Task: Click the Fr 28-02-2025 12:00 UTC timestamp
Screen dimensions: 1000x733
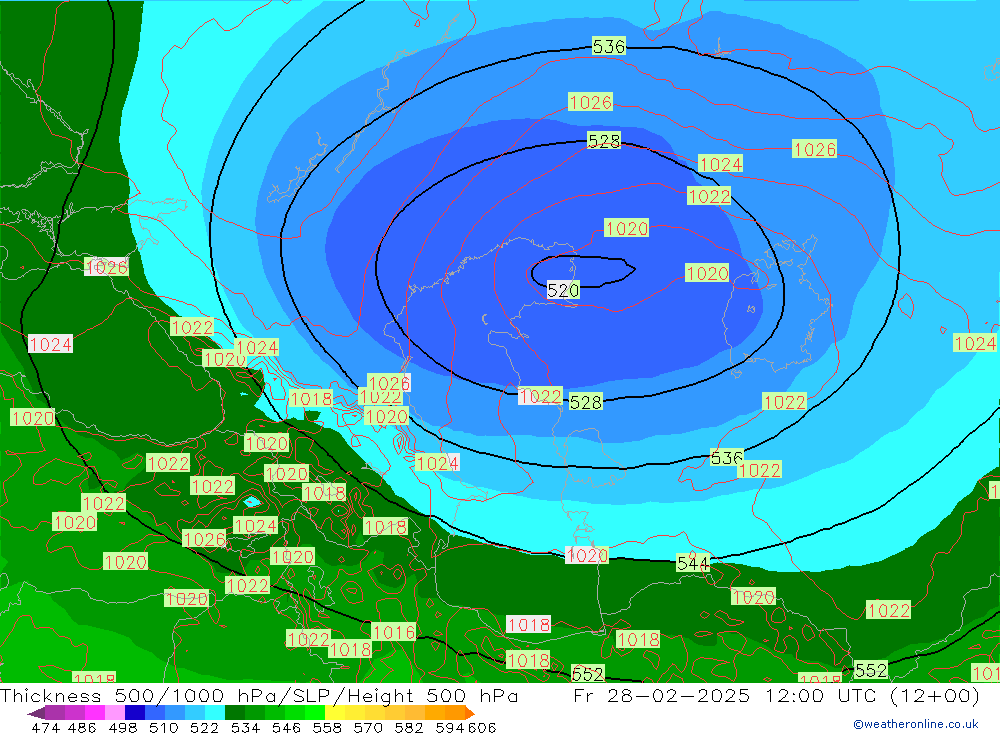Action: (776, 696)
